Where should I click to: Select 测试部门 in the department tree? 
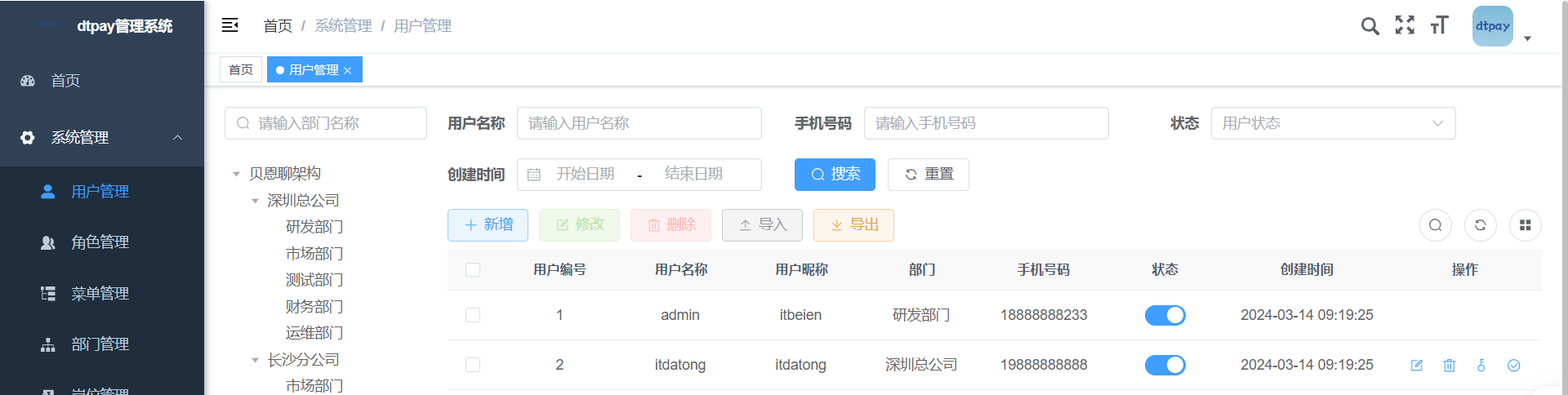314,280
